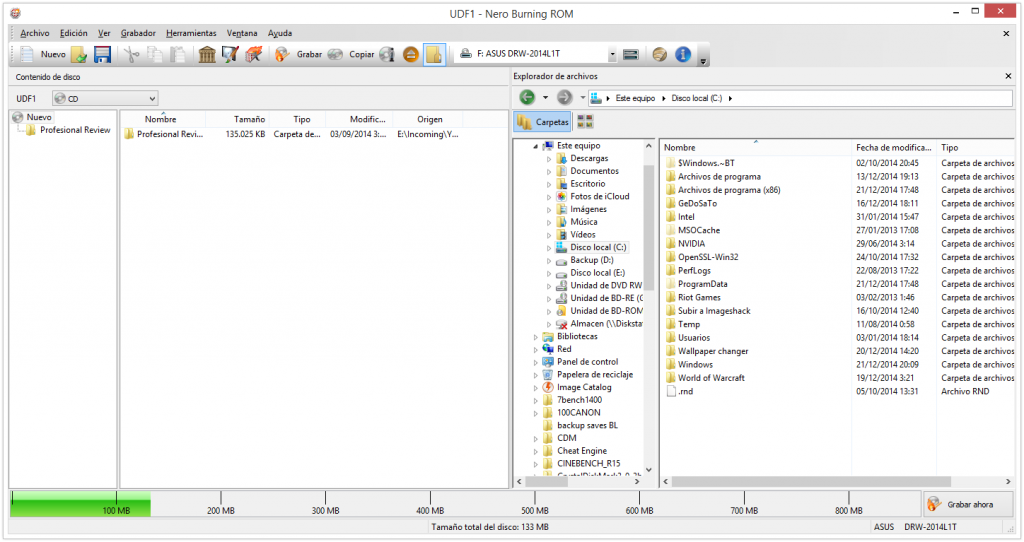Viewport: 1024px width, 542px height.
Task: Open back history dropdown arrow
Action: [545, 98]
